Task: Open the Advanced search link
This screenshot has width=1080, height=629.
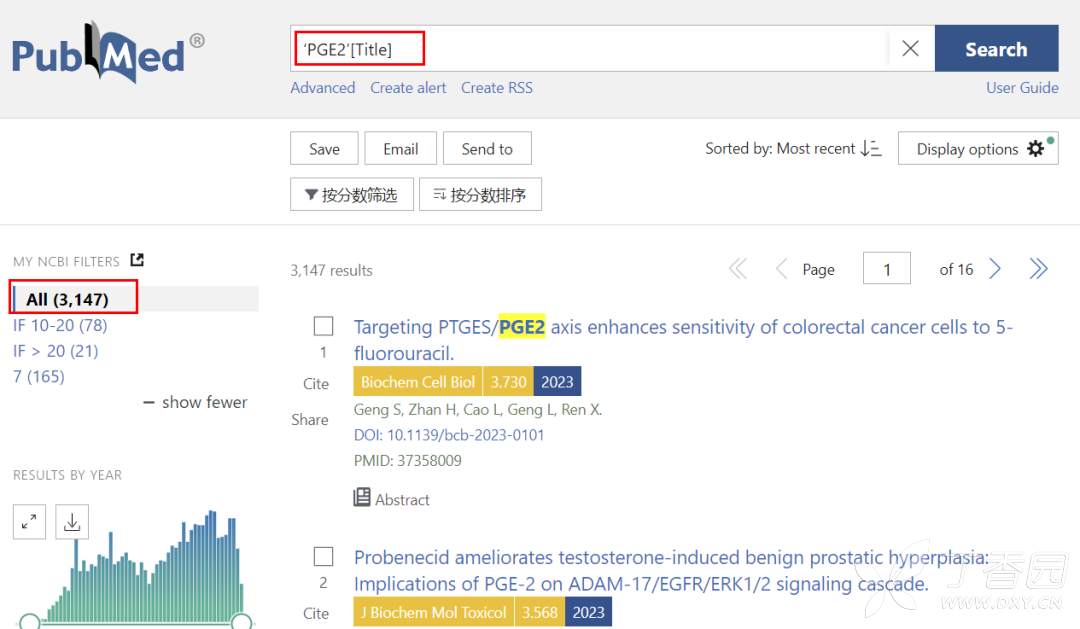Action: 322,88
